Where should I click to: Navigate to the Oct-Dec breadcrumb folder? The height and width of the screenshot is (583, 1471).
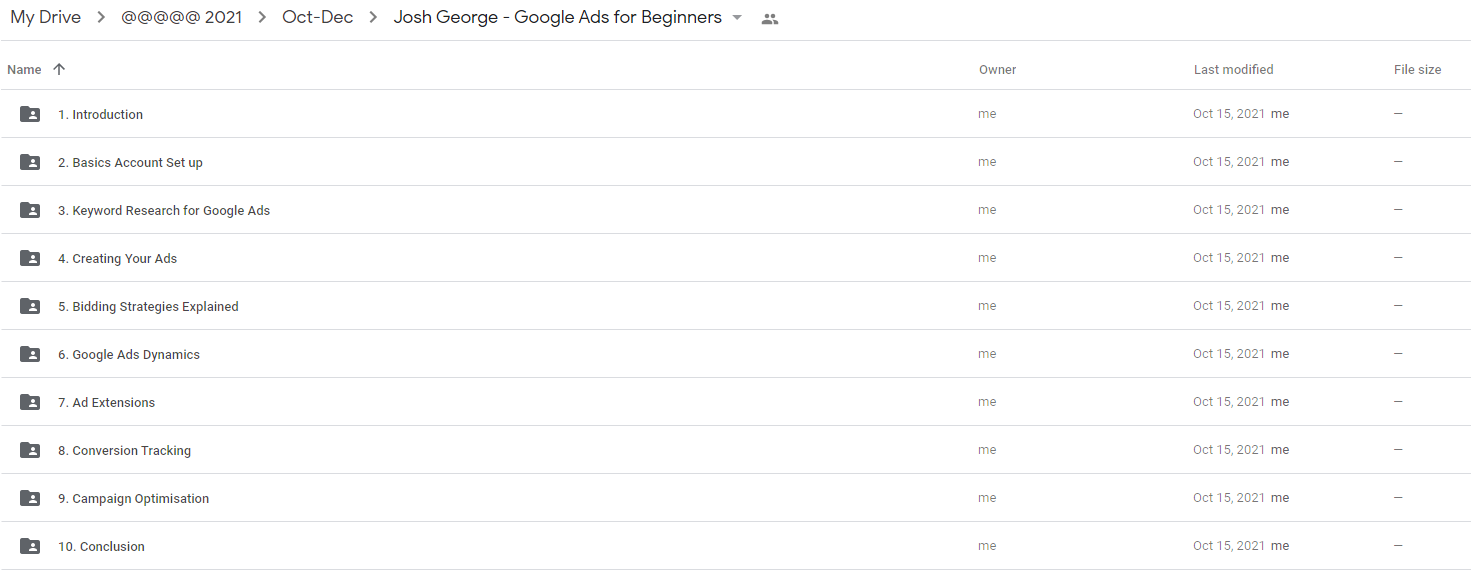[317, 17]
